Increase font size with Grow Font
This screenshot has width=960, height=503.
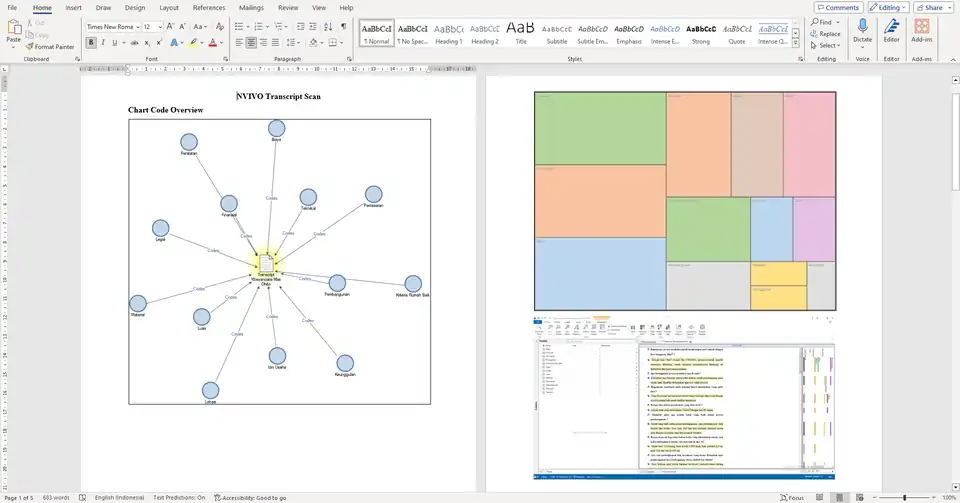170,27
